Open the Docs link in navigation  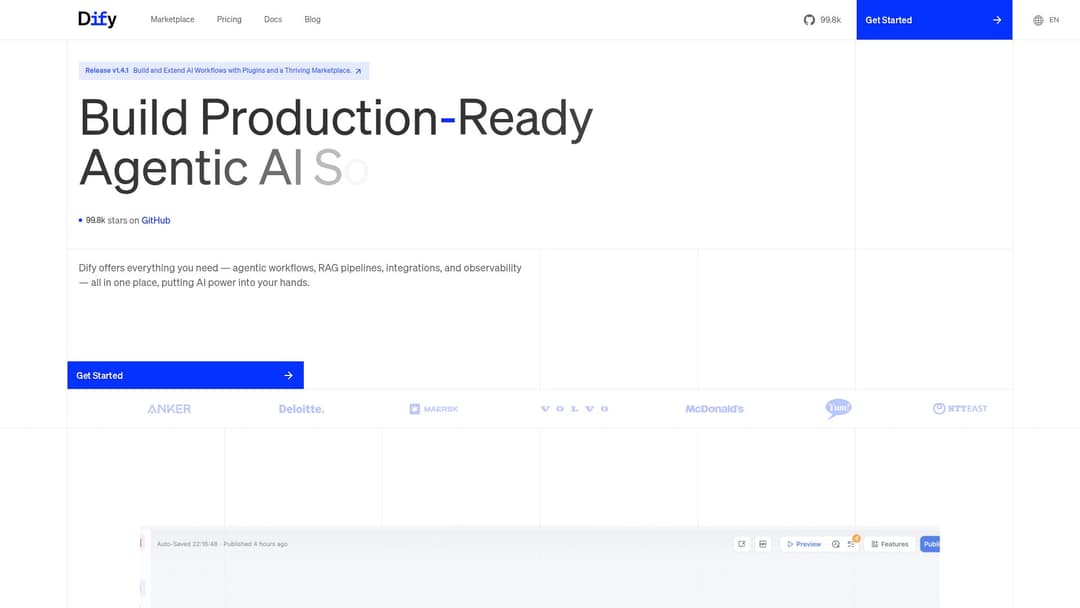click(273, 19)
